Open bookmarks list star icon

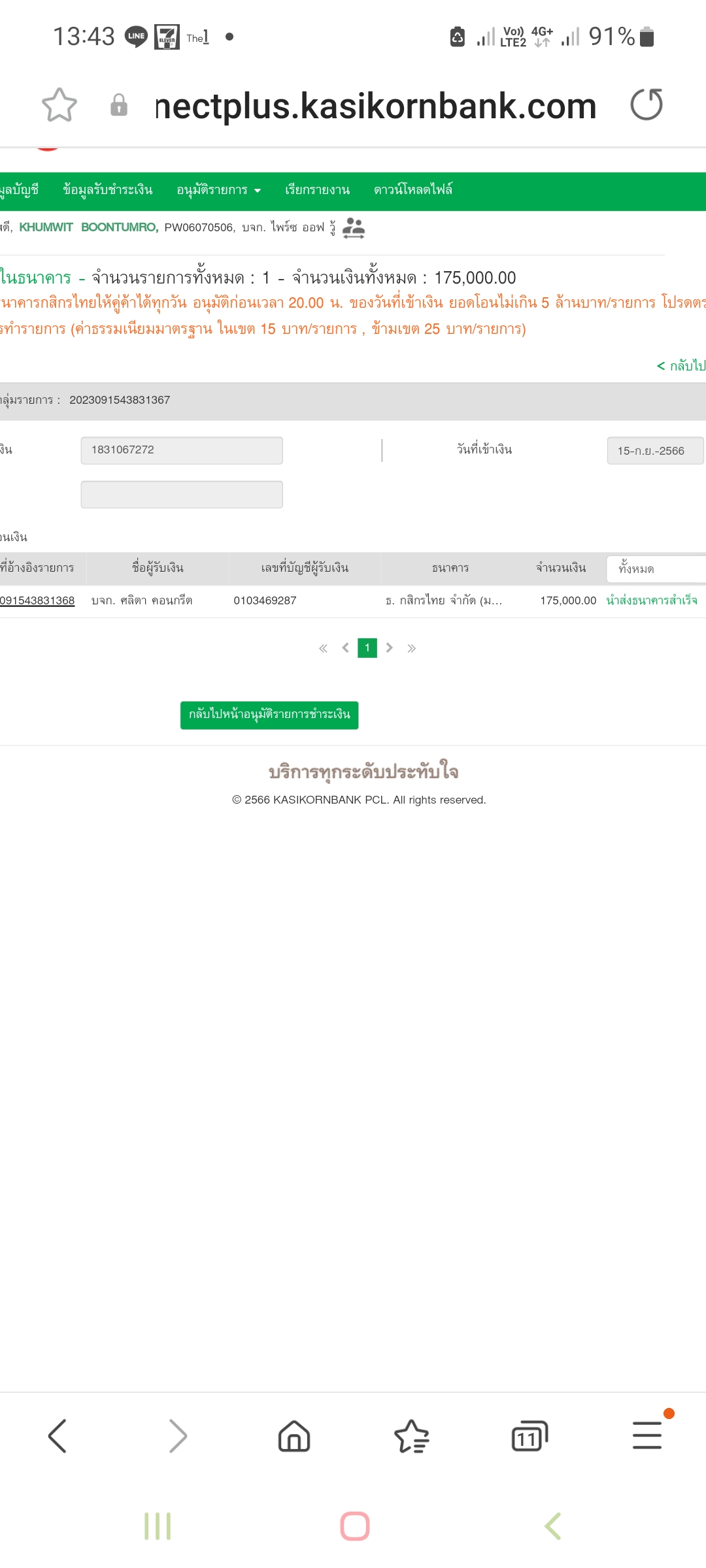[x=412, y=1436]
